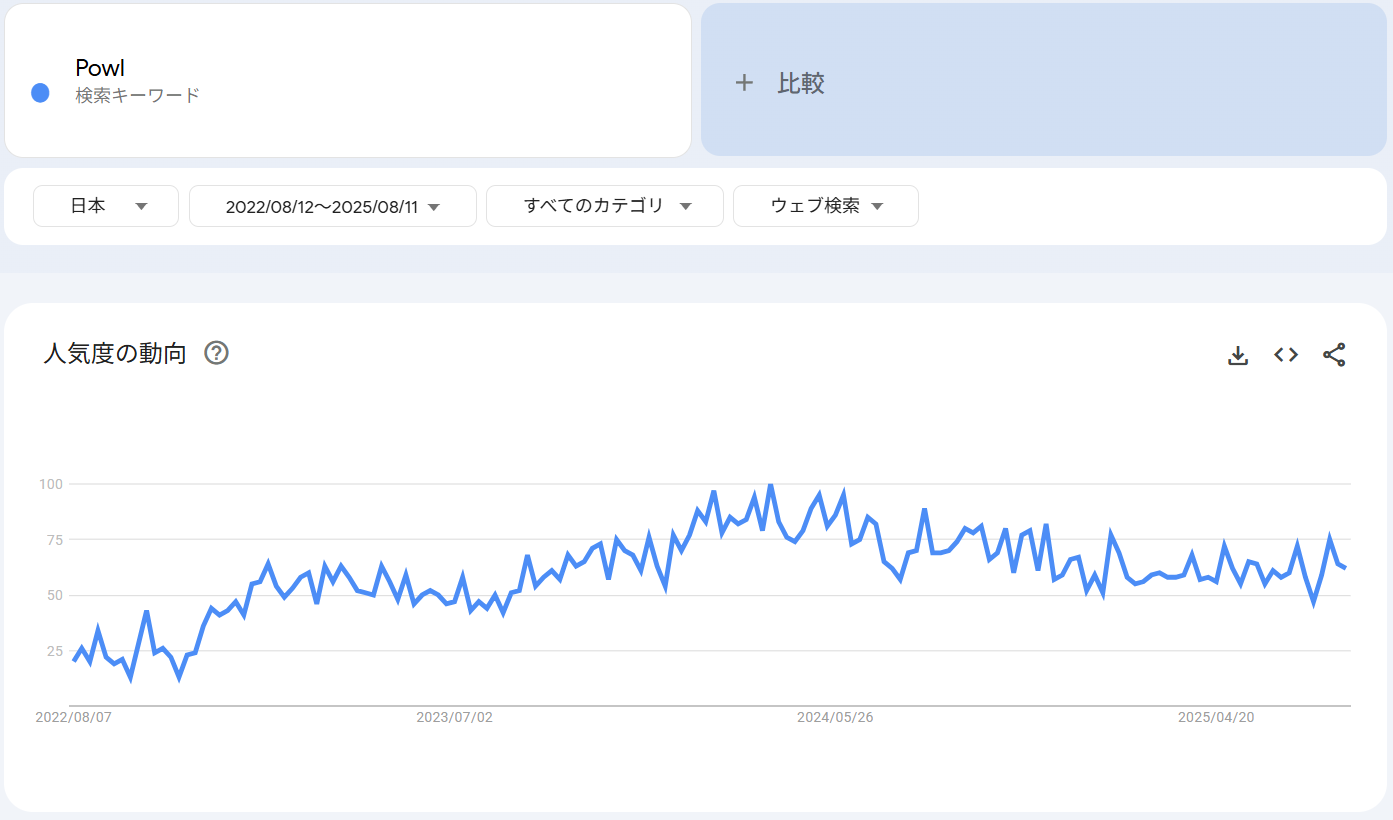The image size is (1393, 820).
Task: Click the 2025/04/20 x-axis date
Action: tap(1216, 718)
